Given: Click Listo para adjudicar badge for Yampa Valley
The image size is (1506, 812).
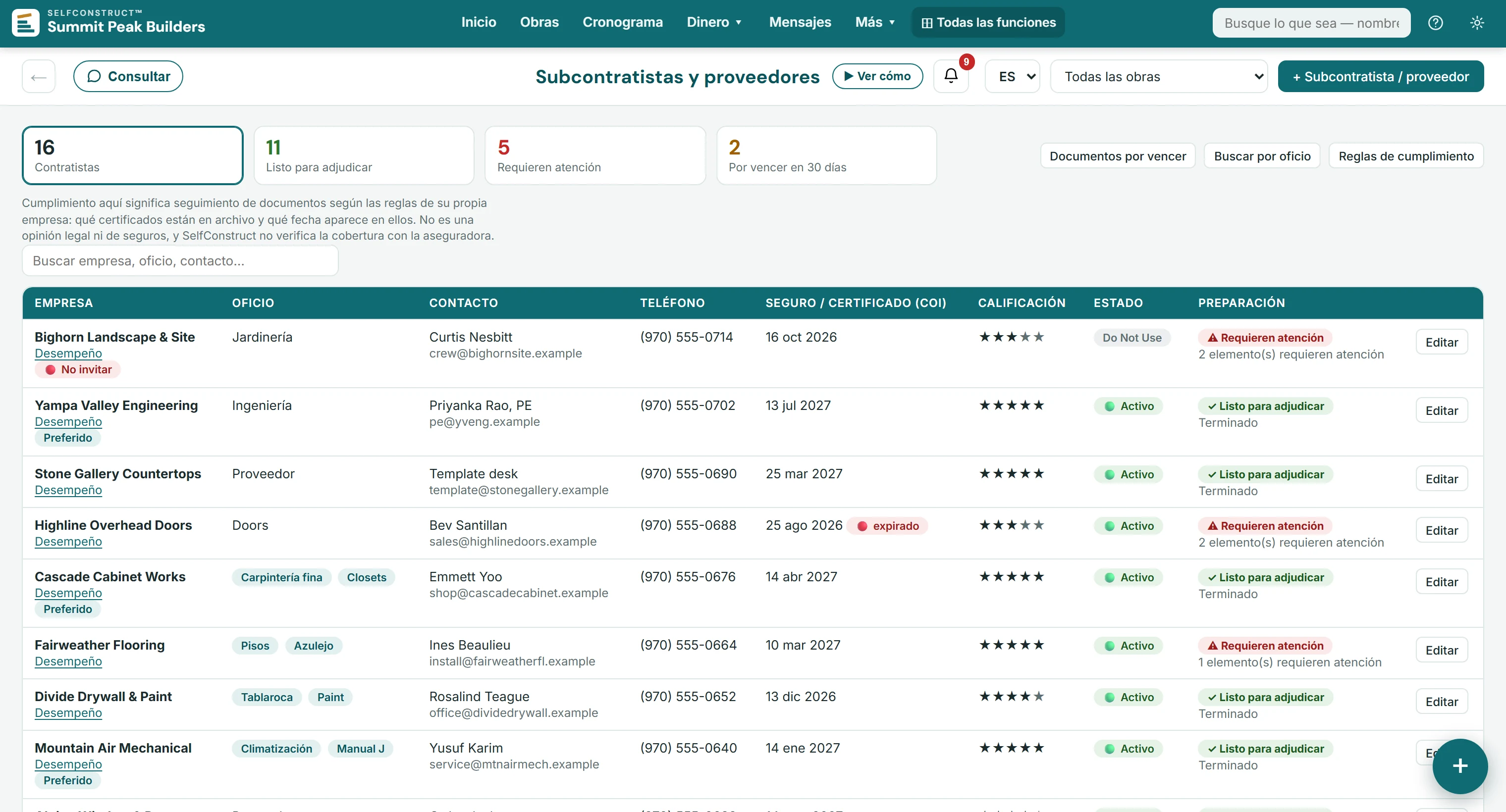Looking at the screenshot, I should tap(1266, 406).
